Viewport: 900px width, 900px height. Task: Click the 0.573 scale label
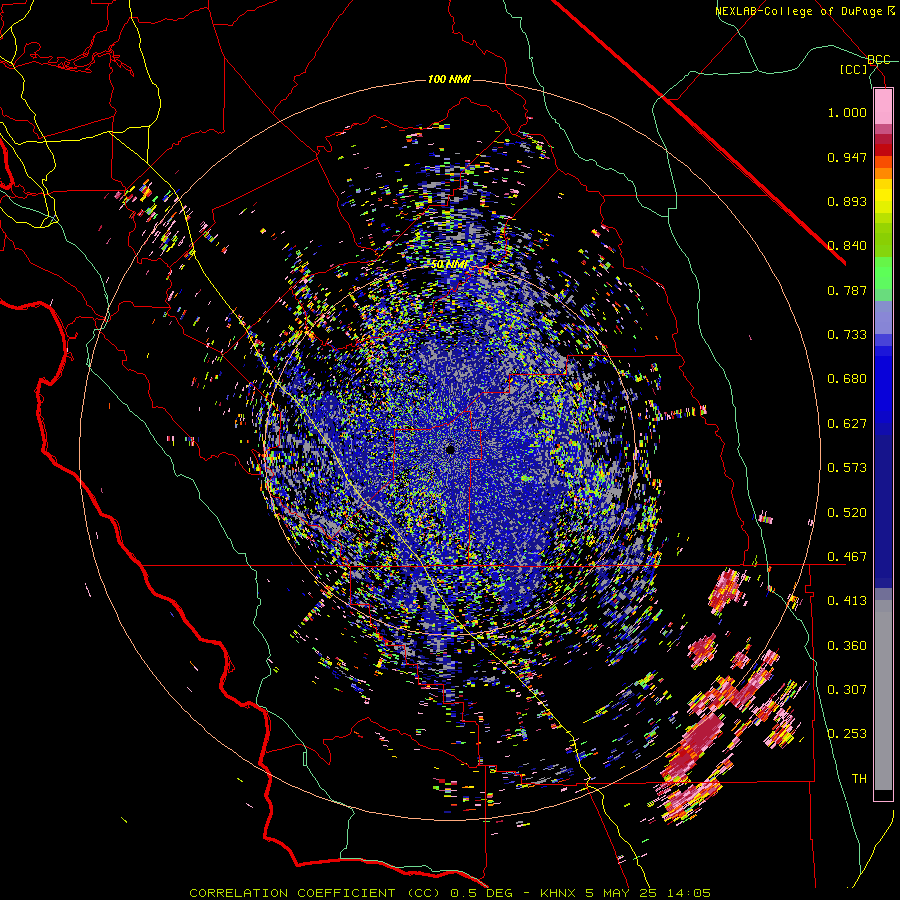(847, 468)
